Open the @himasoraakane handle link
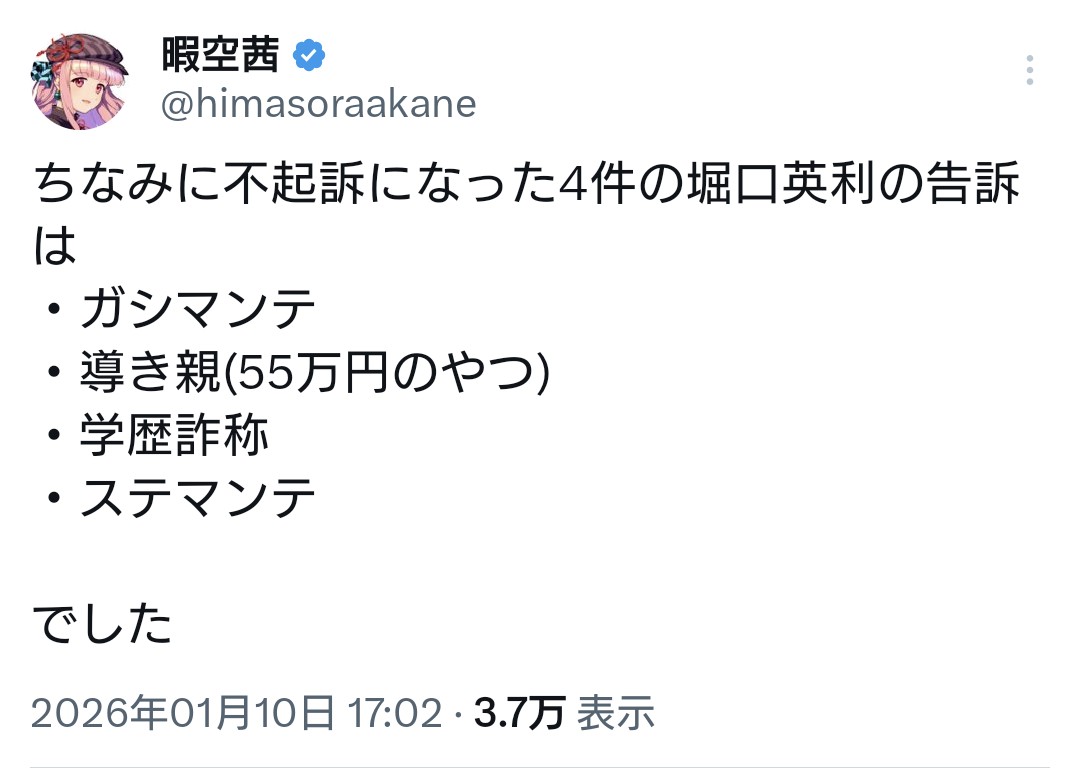The height and width of the screenshot is (775, 1080). click(x=318, y=104)
